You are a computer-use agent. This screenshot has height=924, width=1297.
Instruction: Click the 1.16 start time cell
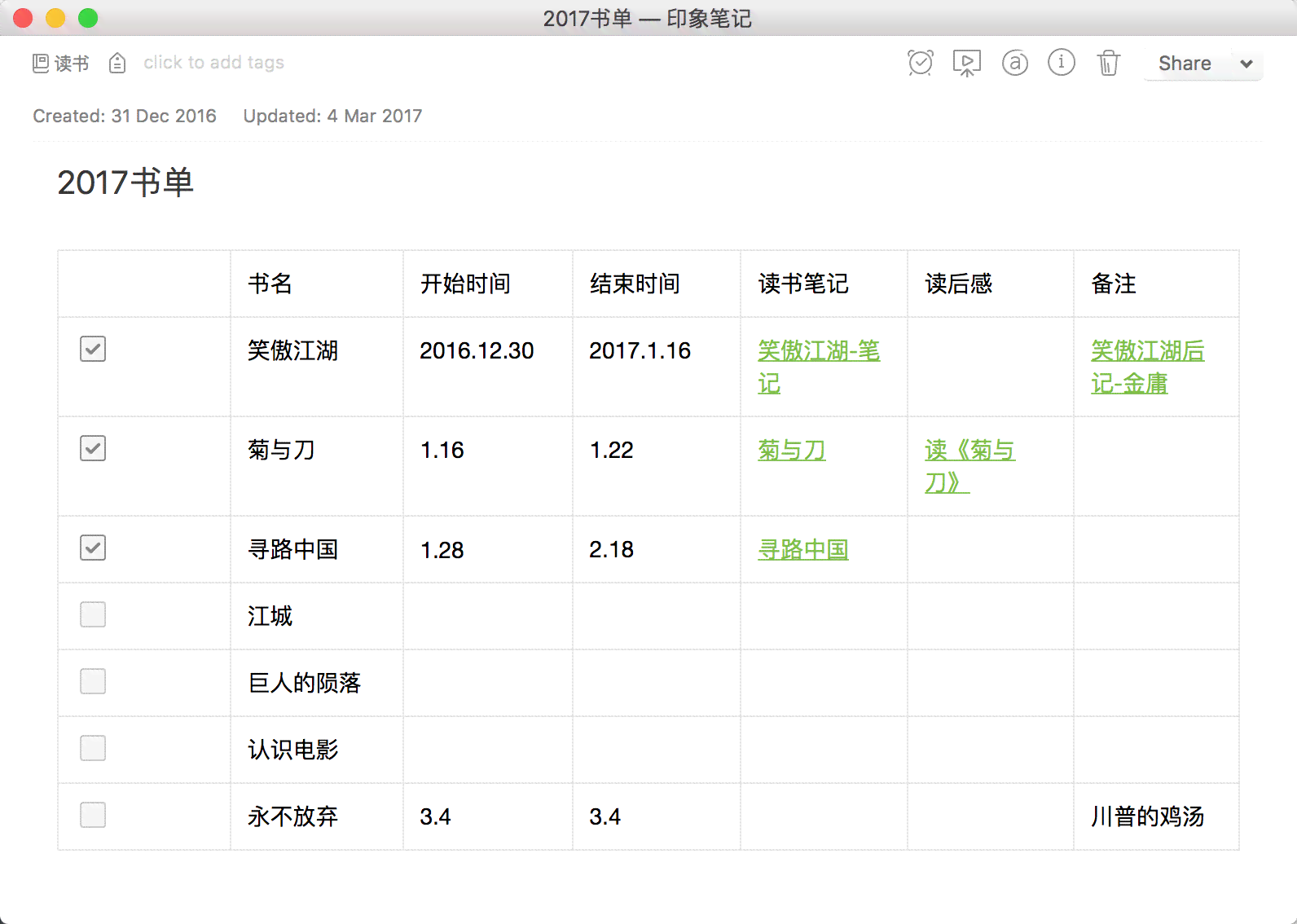488,466
